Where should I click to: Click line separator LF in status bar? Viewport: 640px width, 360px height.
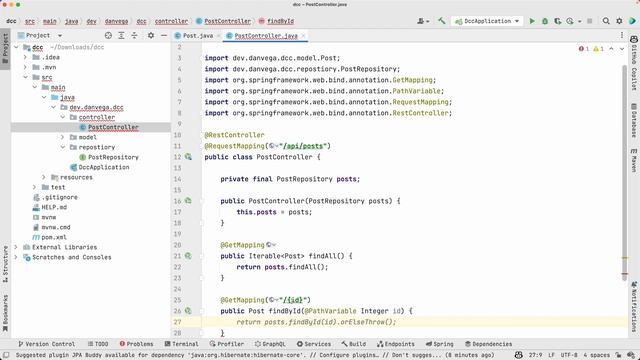[551, 355]
